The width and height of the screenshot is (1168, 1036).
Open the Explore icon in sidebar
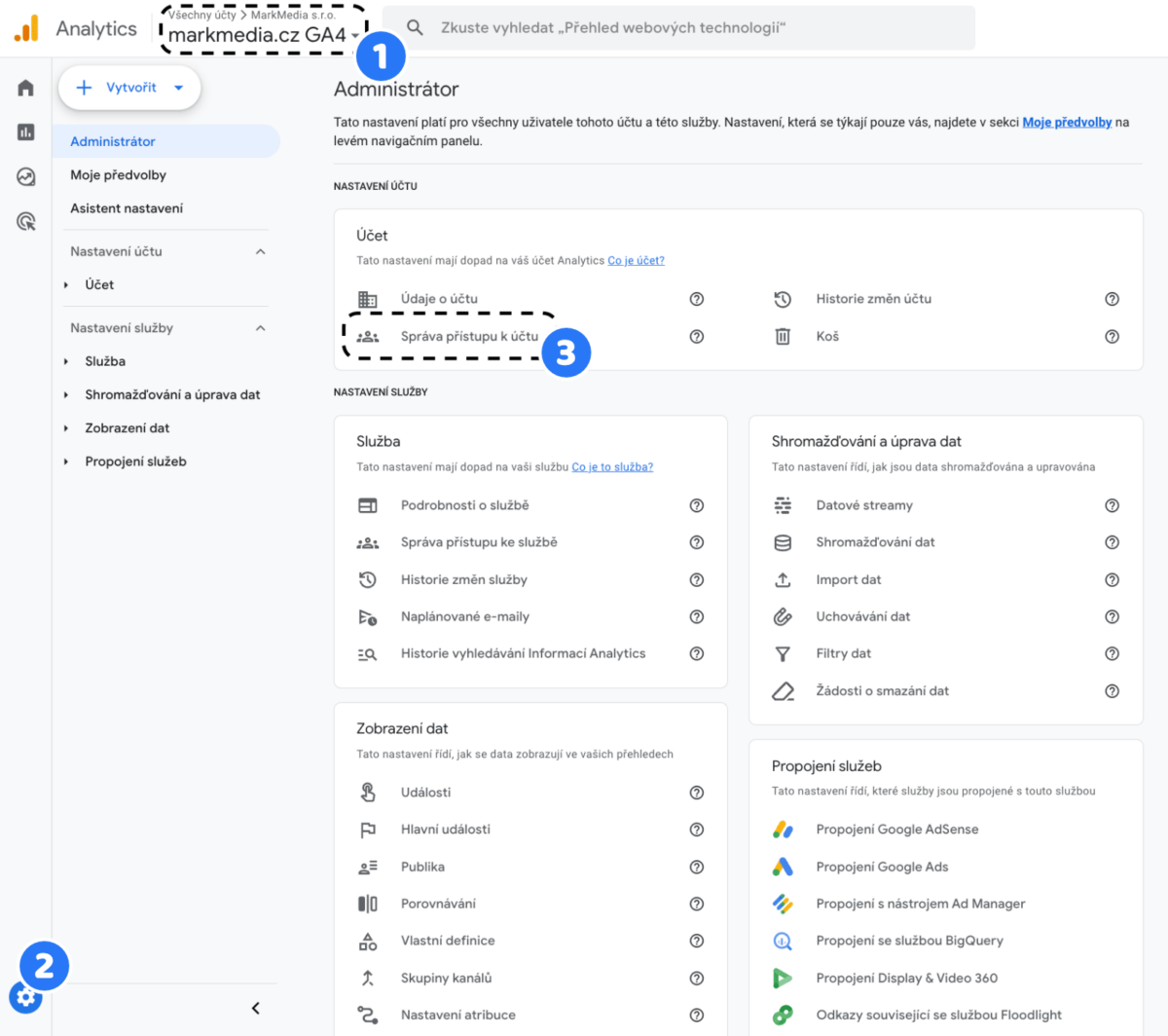coord(26,176)
